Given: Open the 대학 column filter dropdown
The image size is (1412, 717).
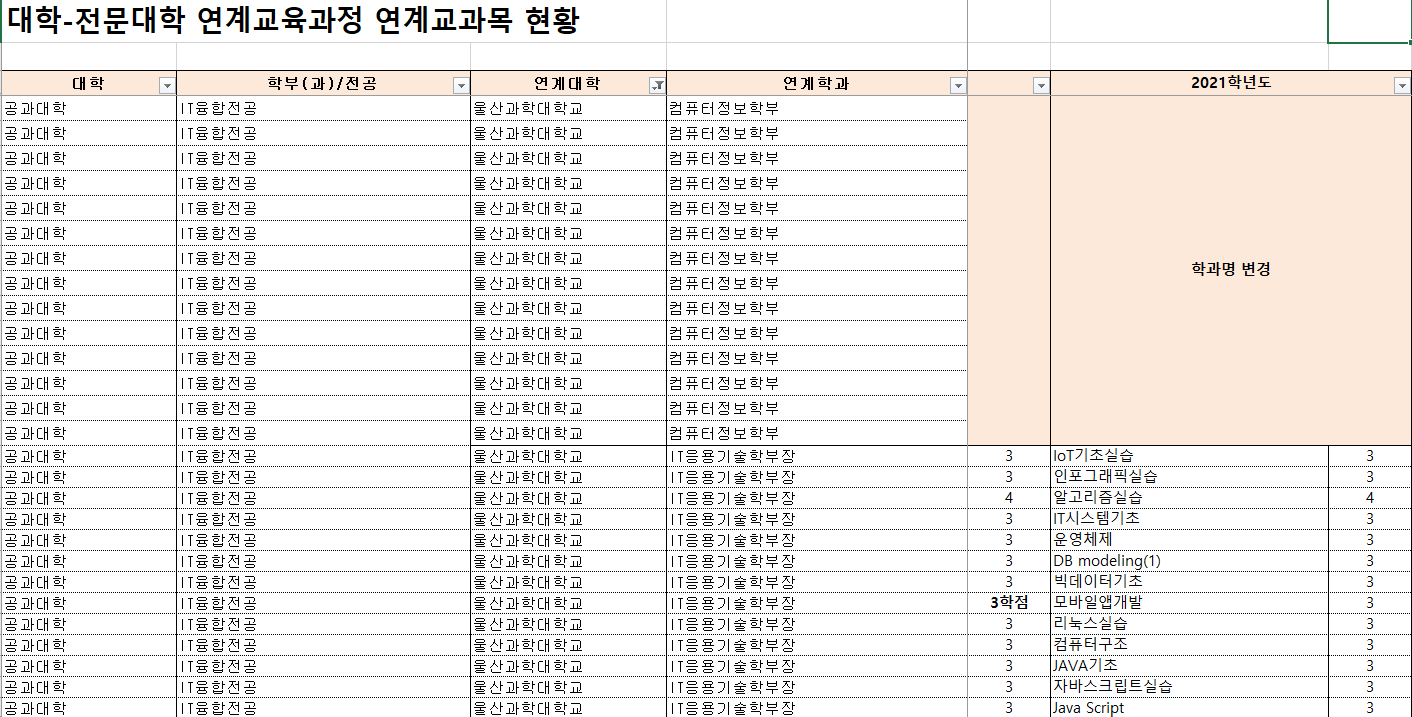Looking at the screenshot, I should coord(167,86).
